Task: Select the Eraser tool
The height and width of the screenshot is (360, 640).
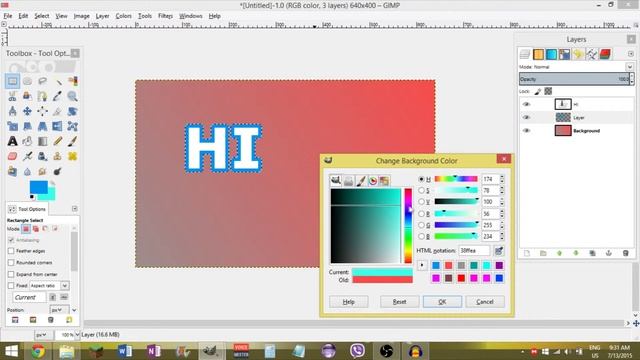Action: [12, 156]
